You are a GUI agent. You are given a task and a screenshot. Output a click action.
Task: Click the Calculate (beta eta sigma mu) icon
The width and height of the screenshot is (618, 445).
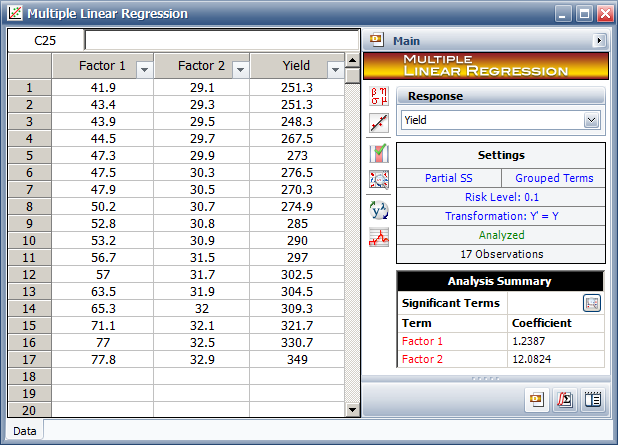379,96
